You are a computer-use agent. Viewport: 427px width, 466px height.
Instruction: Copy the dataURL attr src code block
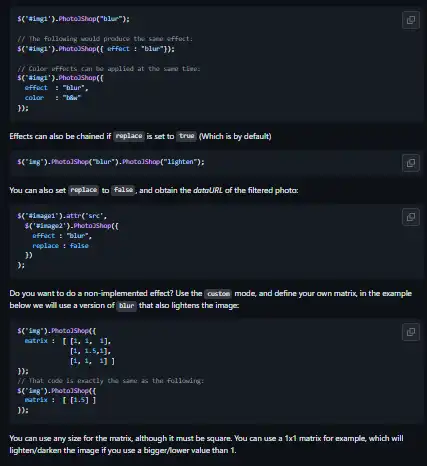click(x=411, y=217)
